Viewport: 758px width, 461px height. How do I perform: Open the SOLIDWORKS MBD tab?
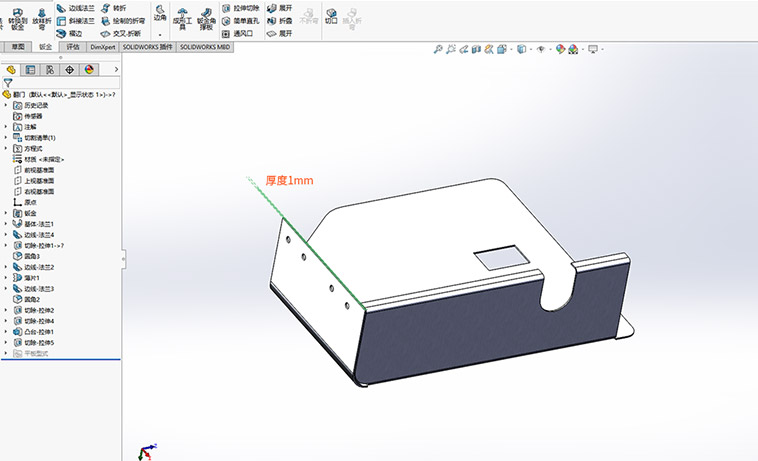205,46
